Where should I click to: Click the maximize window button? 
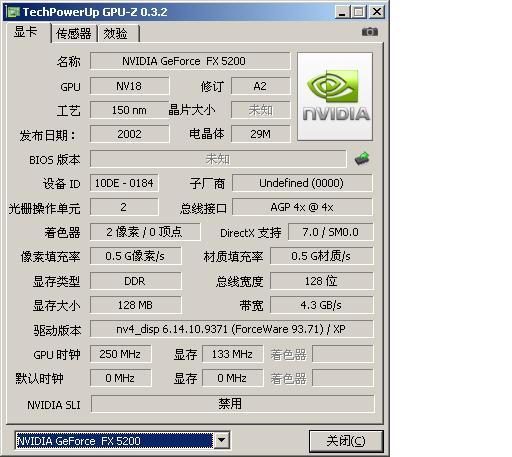pyautogui.click(x=359, y=12)
